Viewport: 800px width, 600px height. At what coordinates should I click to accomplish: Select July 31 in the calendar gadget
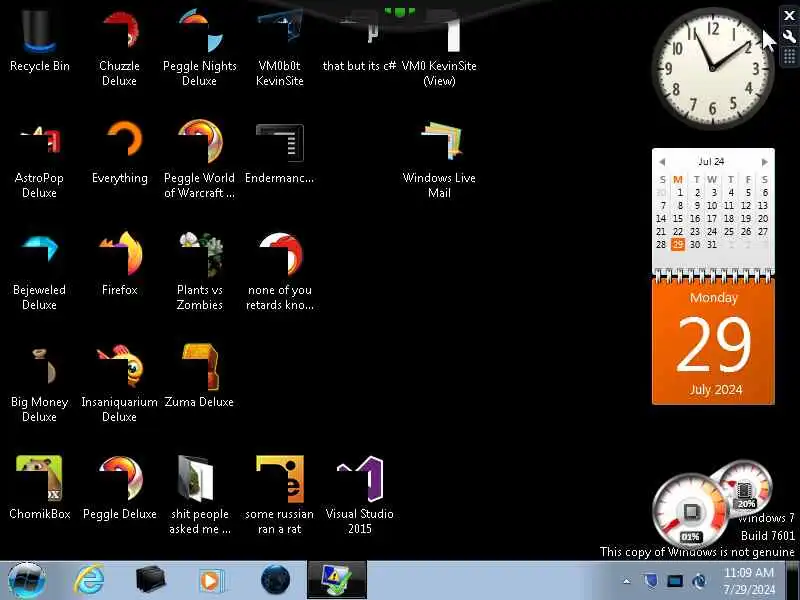click(x=712, y=244)
